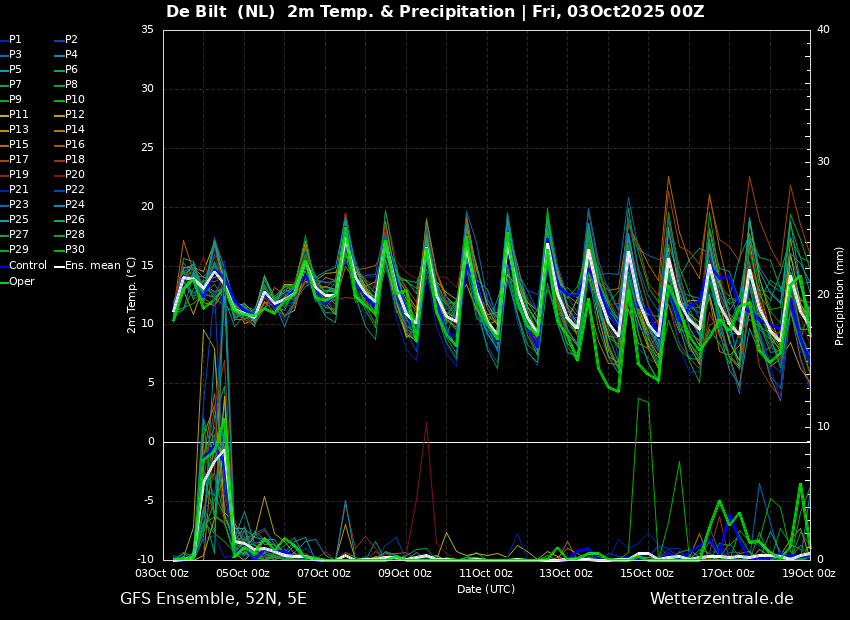The width and height of the screenshot is (850, 620).
Task: Select the P16 legend label
Action: click(75, 145)
